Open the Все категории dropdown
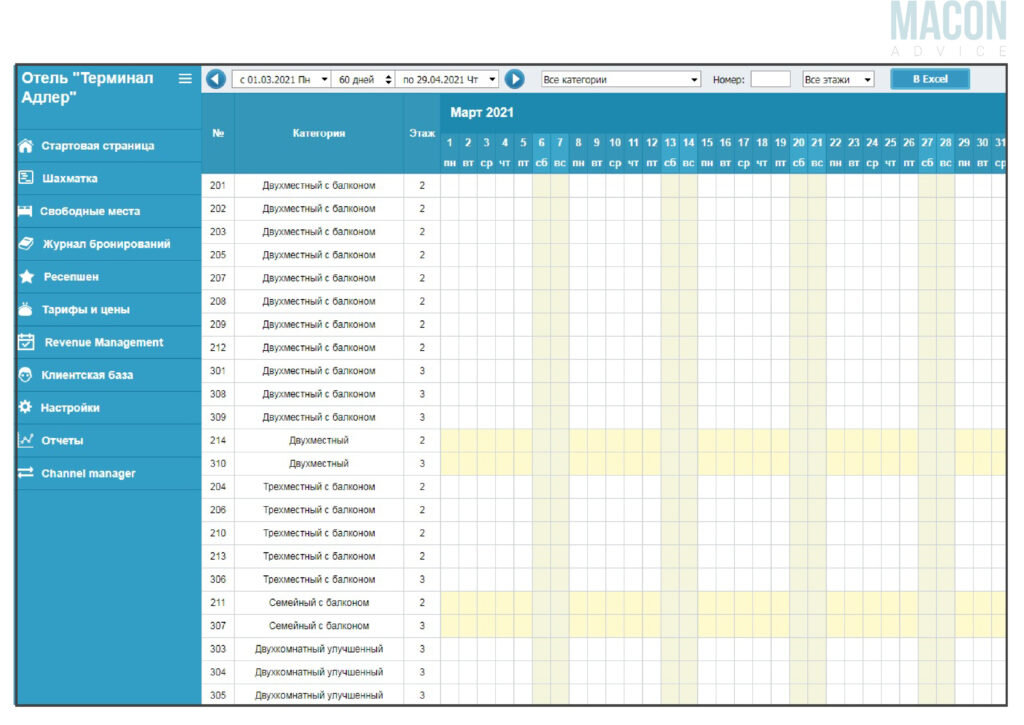Image resolution: width=1024 pixels, height=725 pixels. point(621,79)
